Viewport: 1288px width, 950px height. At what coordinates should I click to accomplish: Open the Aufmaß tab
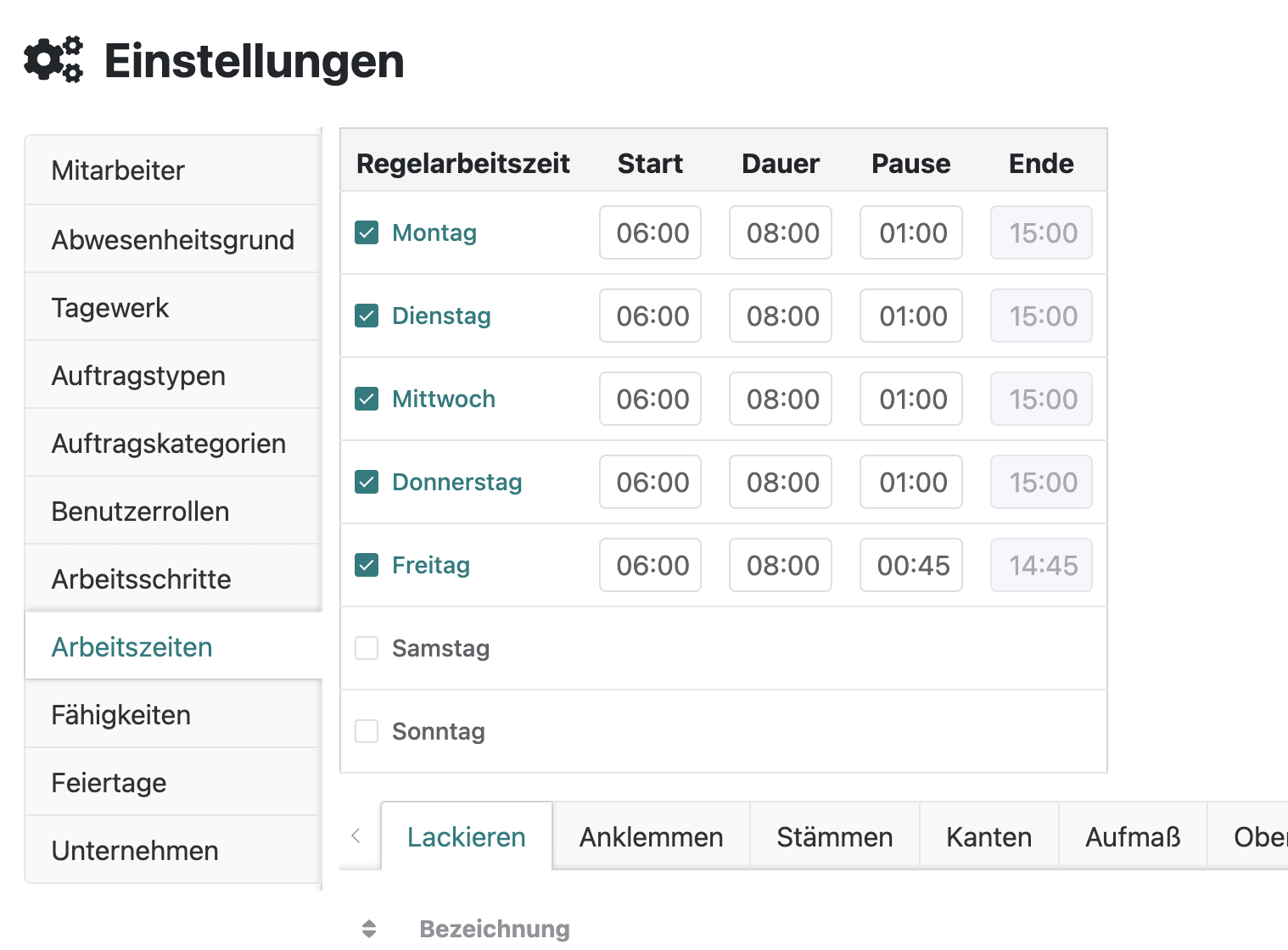(1132, 835)
